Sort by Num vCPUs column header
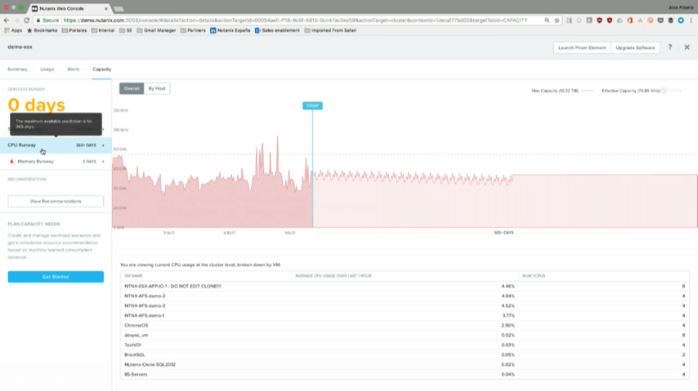698x391 pixels. (534, 276)
